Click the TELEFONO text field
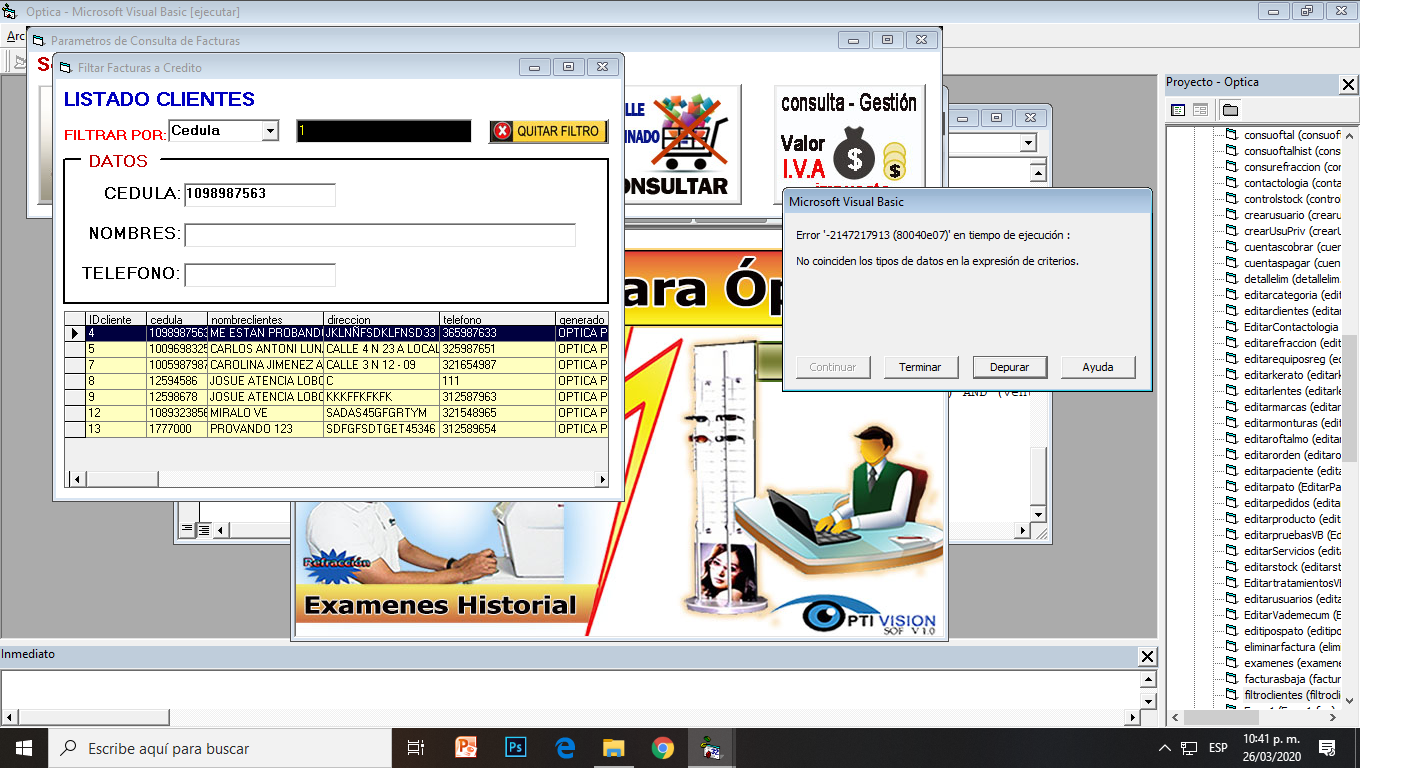 260,275
